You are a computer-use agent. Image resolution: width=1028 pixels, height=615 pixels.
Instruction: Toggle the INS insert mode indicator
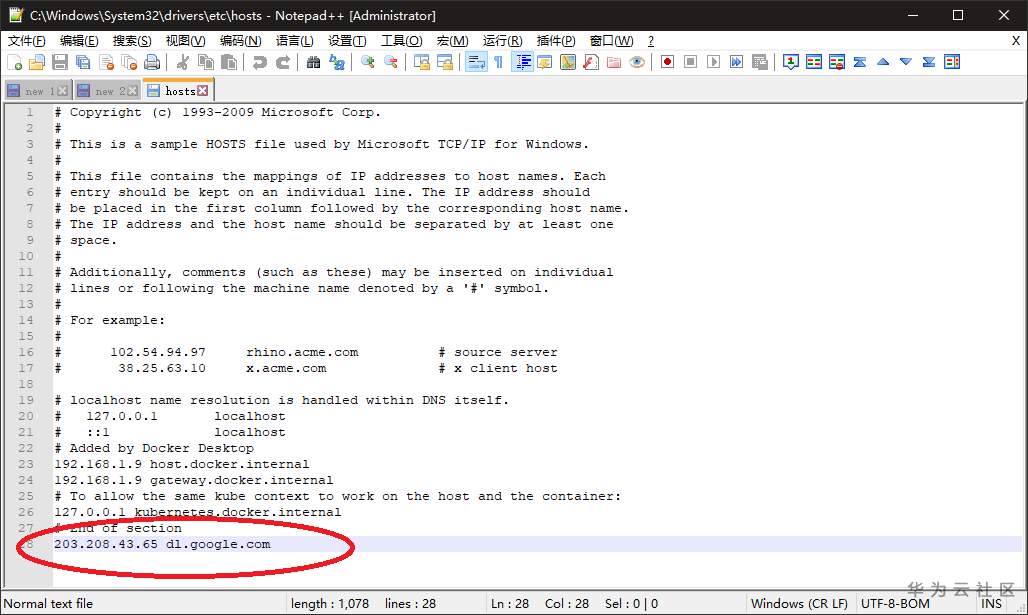tap(991, 604)
